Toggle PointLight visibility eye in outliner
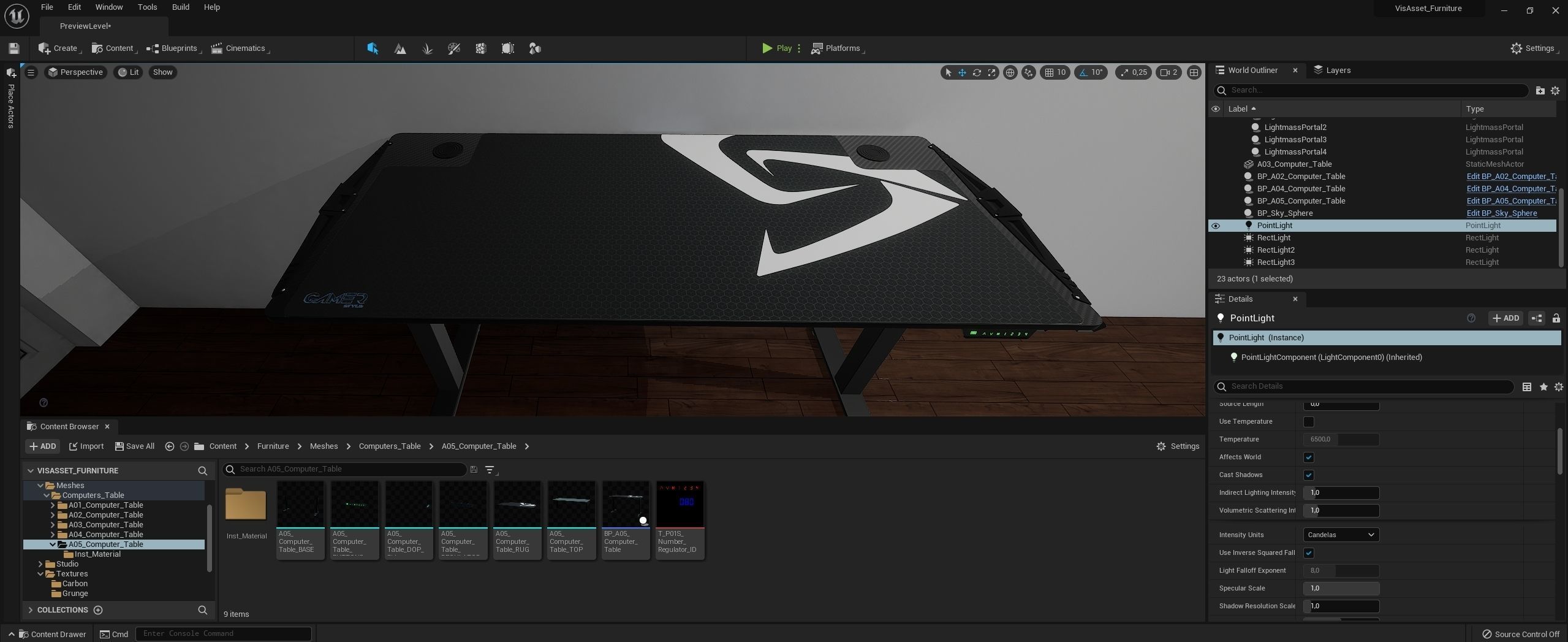 click(x=1216, y=226)
